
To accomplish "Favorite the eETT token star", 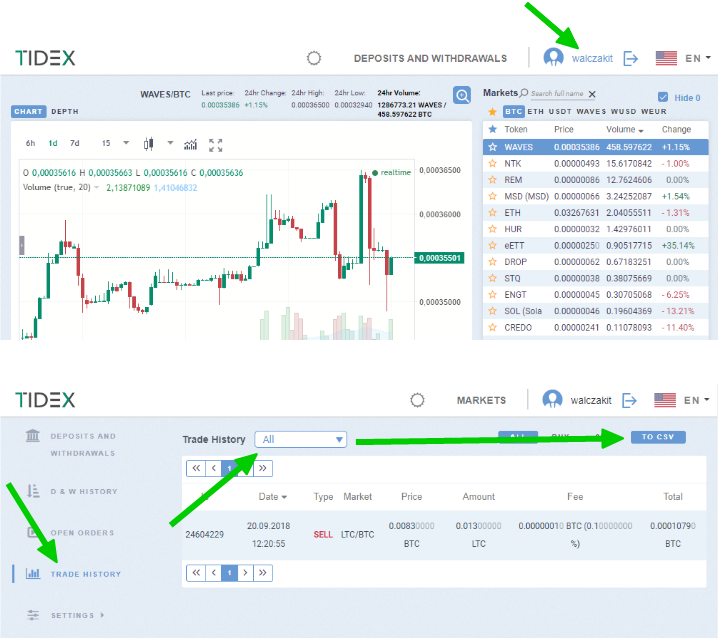I will [492, 245].
